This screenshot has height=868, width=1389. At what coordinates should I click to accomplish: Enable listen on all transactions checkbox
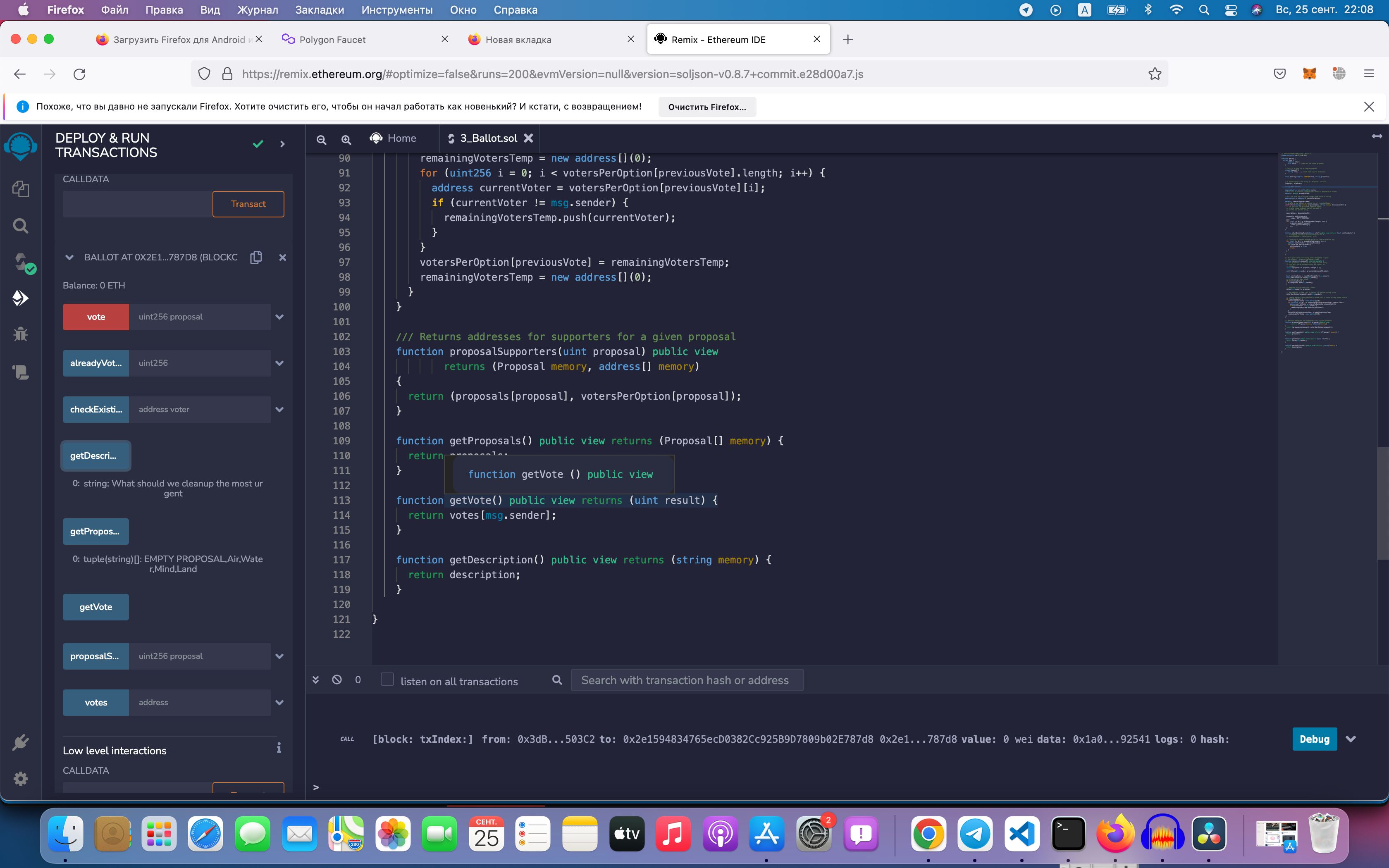(387, 680)
